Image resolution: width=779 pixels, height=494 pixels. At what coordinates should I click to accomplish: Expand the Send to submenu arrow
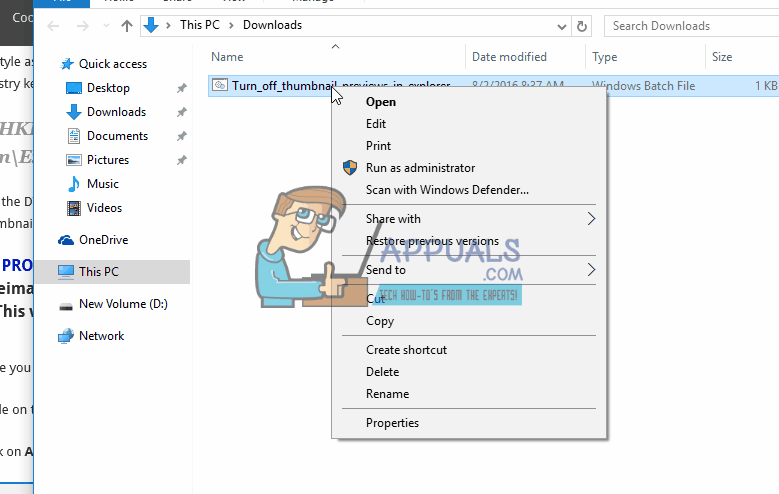(x=591, y=270)
